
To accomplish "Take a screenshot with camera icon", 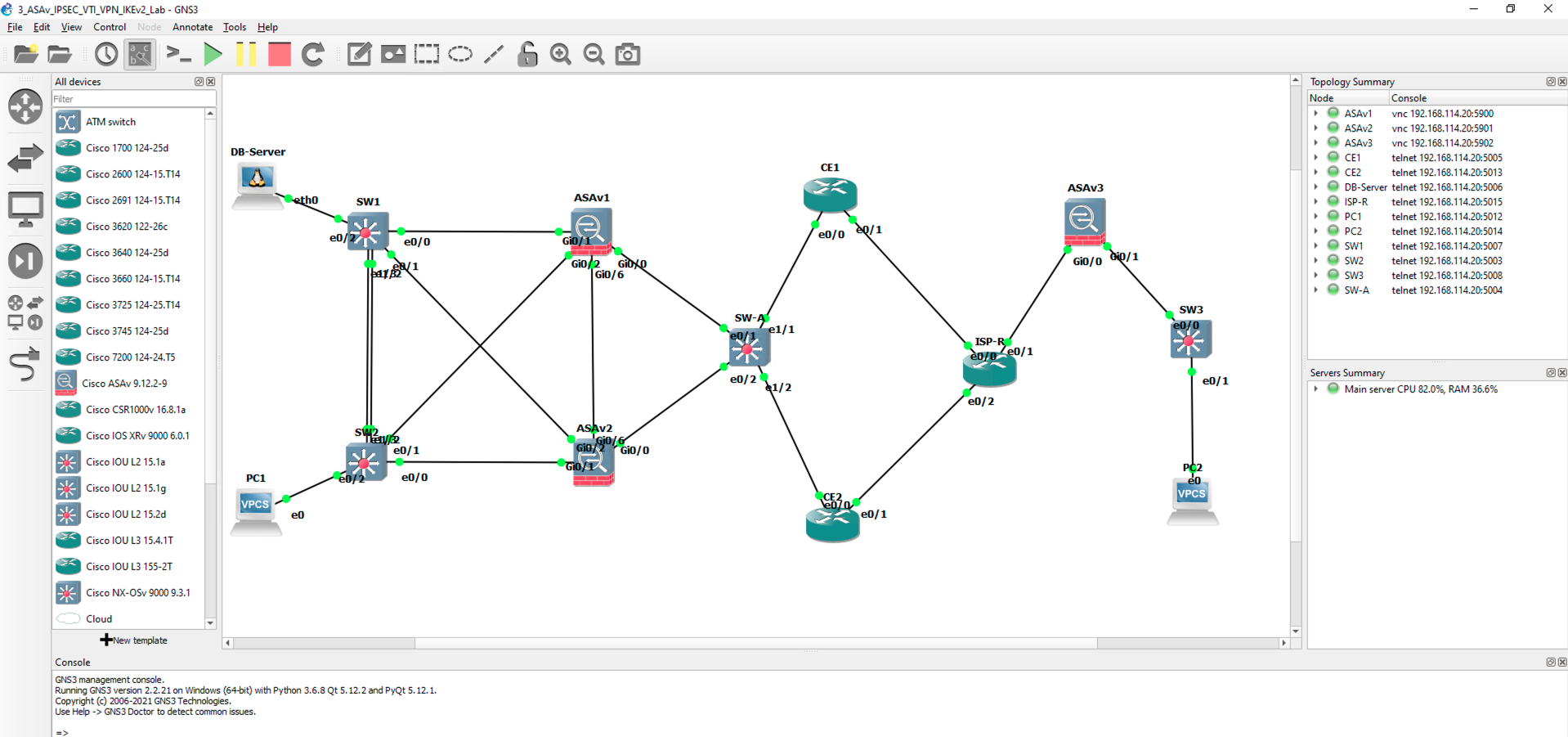I will pyautogui.click(x=628, y=55).
